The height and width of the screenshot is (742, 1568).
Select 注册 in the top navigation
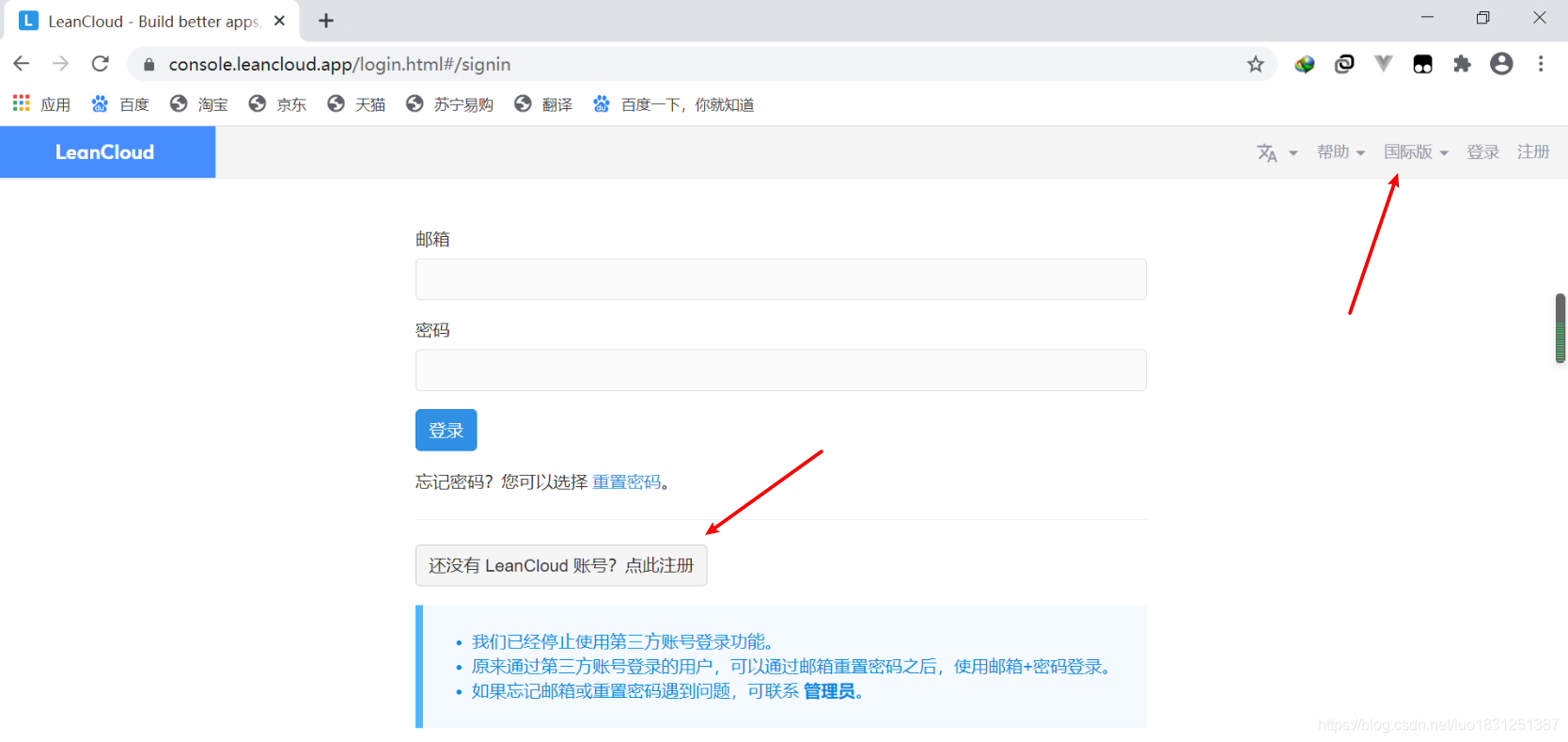pos(1533,152)
